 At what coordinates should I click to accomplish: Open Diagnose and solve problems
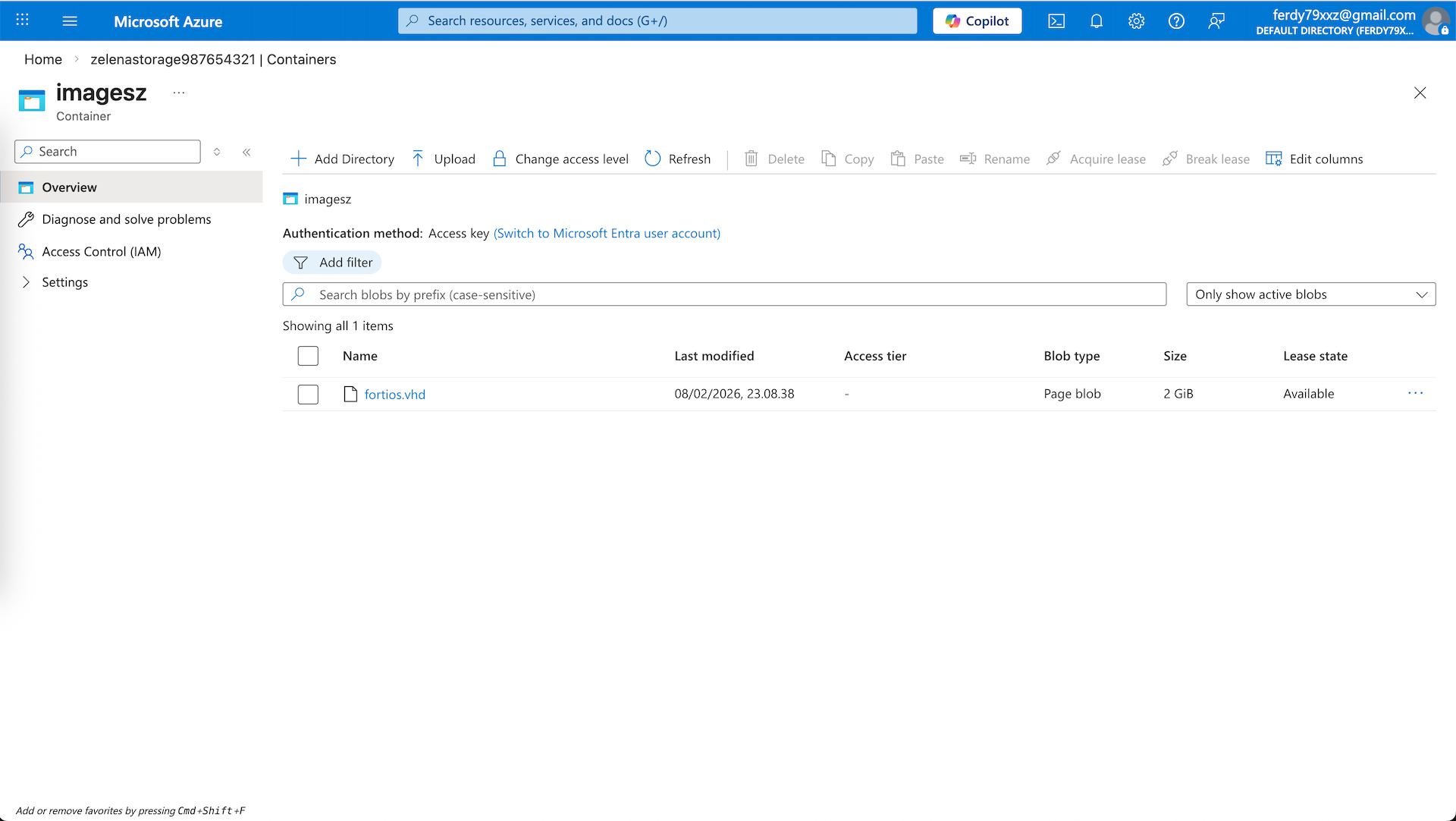point(127,219)
